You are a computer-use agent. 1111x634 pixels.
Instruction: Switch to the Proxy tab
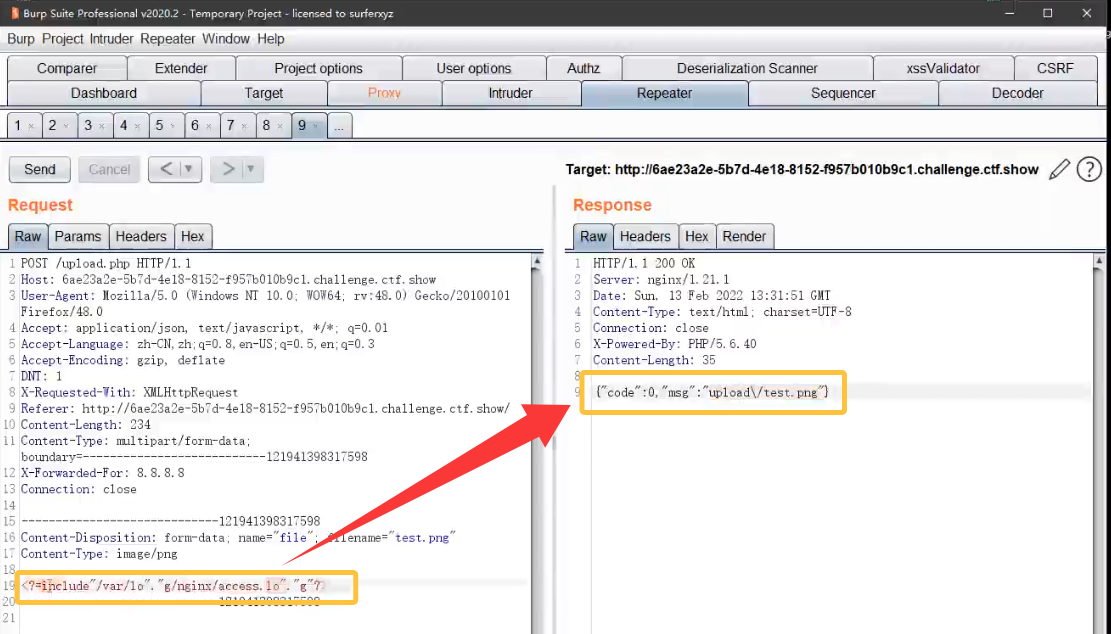384,93
